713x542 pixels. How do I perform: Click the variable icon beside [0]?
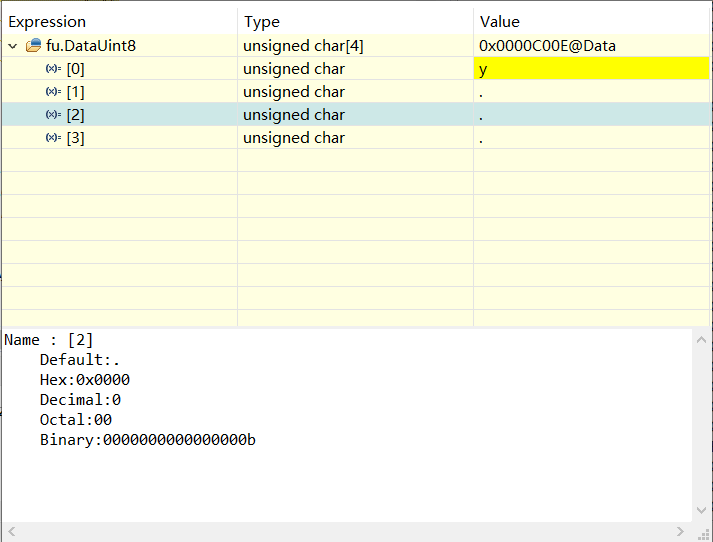[53, 69]
